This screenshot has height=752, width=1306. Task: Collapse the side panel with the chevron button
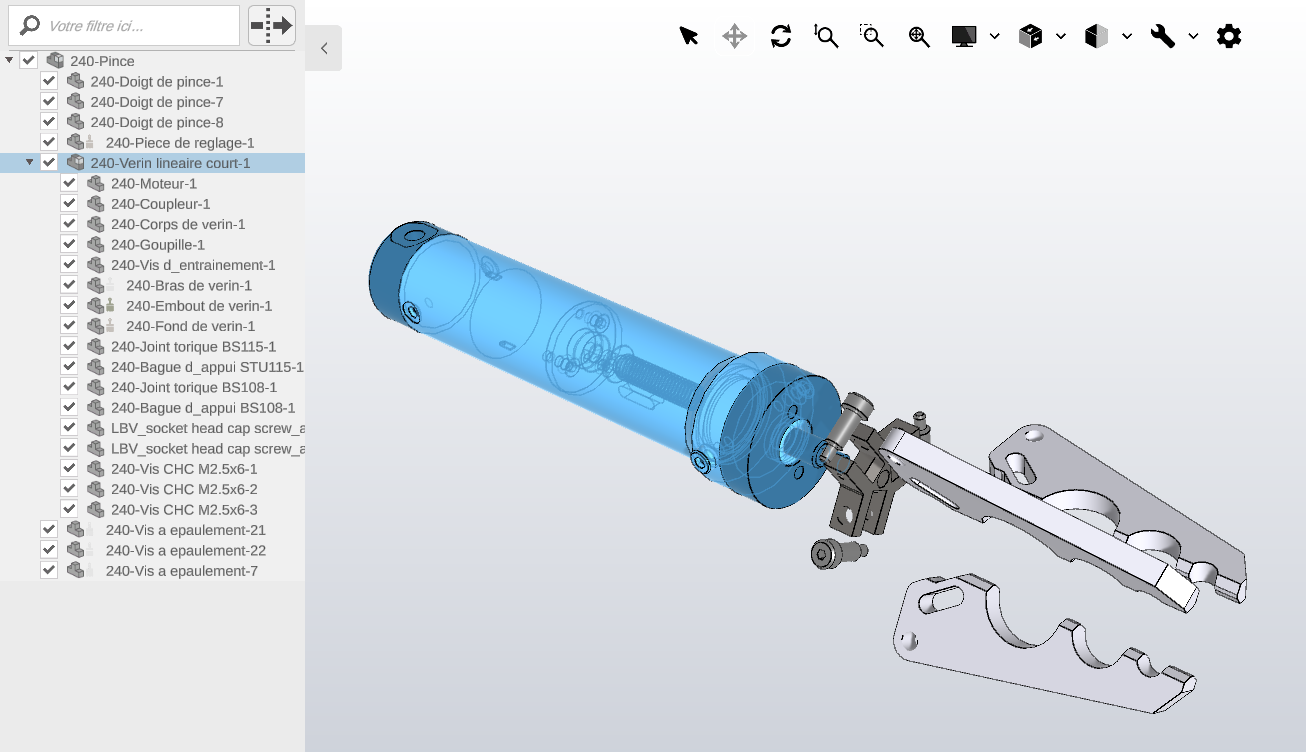[x=323, y=48]
